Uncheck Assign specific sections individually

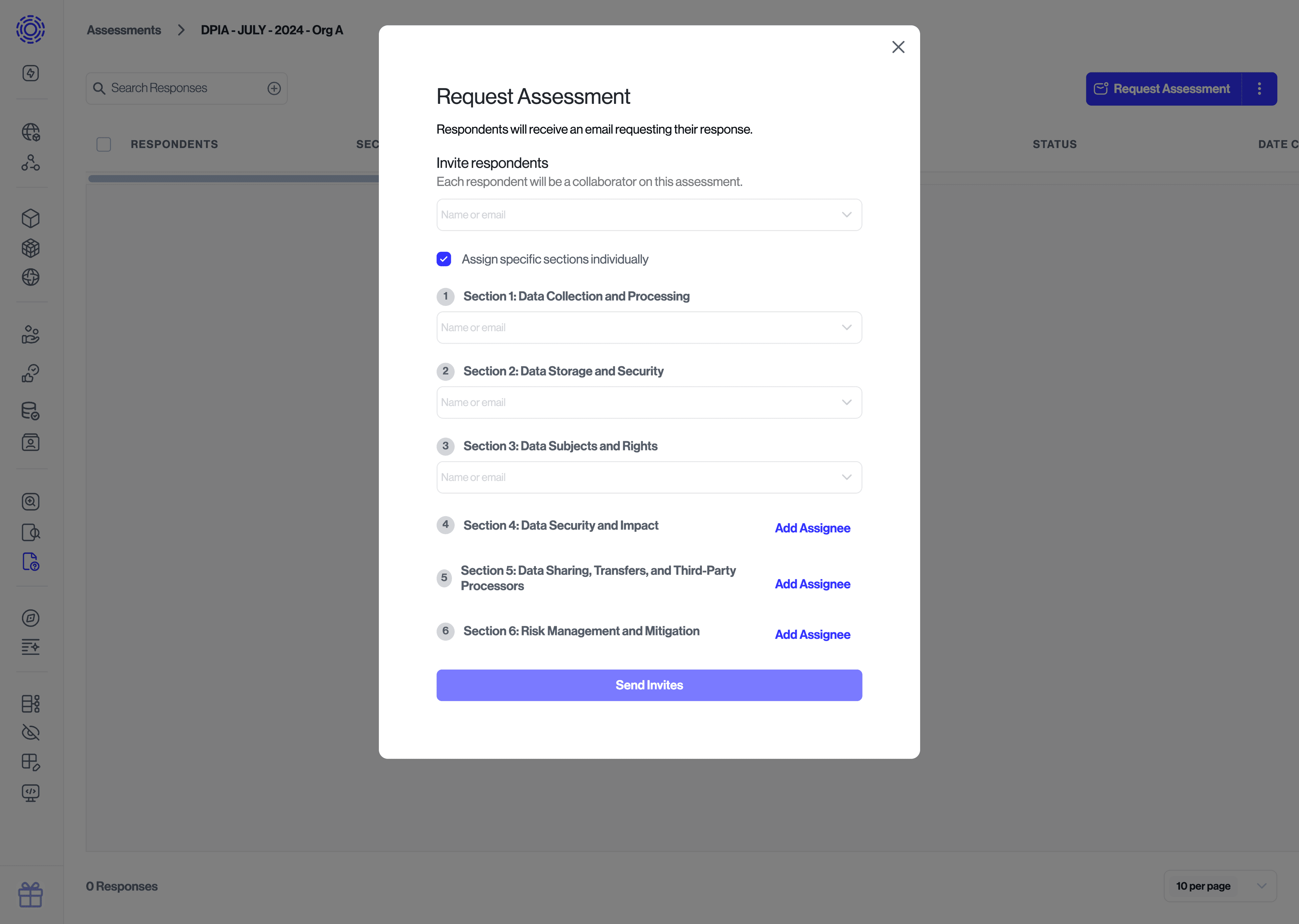pos(443,259)
